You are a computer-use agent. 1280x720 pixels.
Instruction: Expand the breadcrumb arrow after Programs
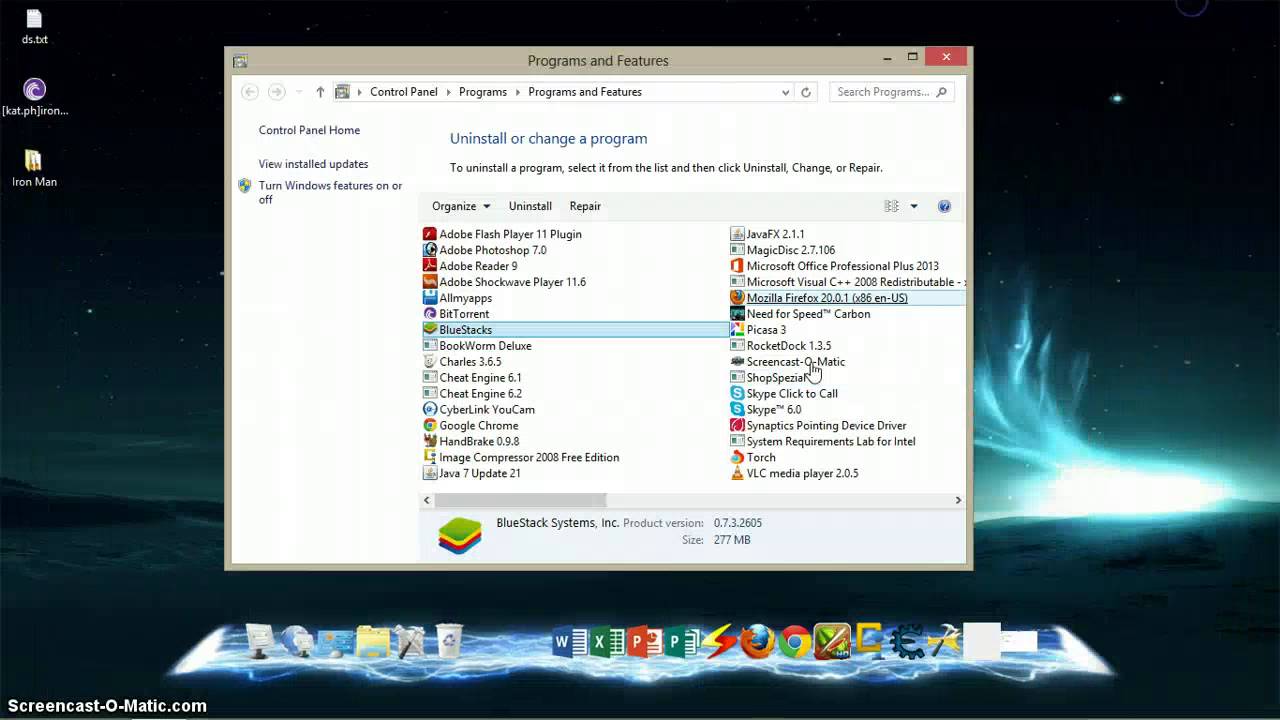pos(517,92)
